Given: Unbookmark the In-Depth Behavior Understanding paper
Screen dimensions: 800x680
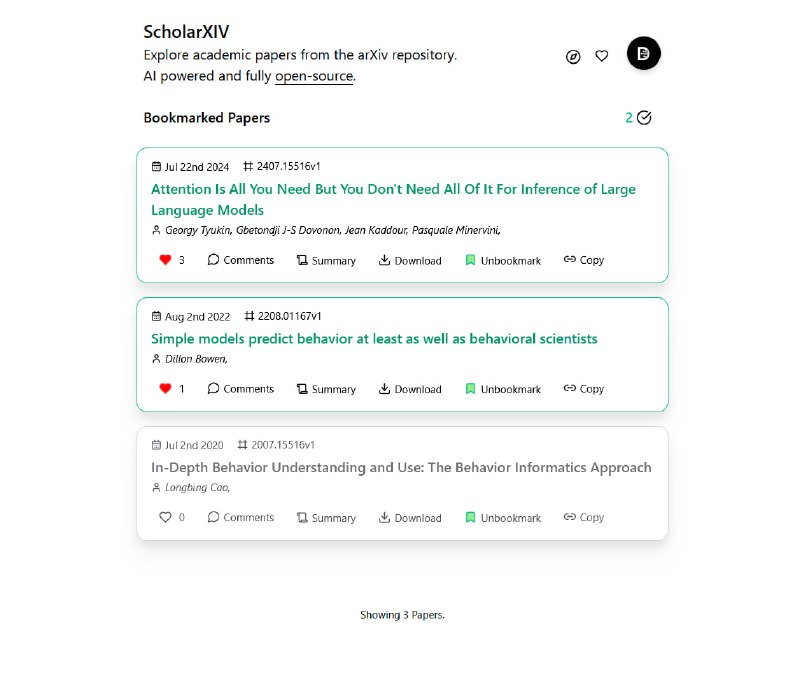Looking at the screenshot, I should click(x=503, y=518).
